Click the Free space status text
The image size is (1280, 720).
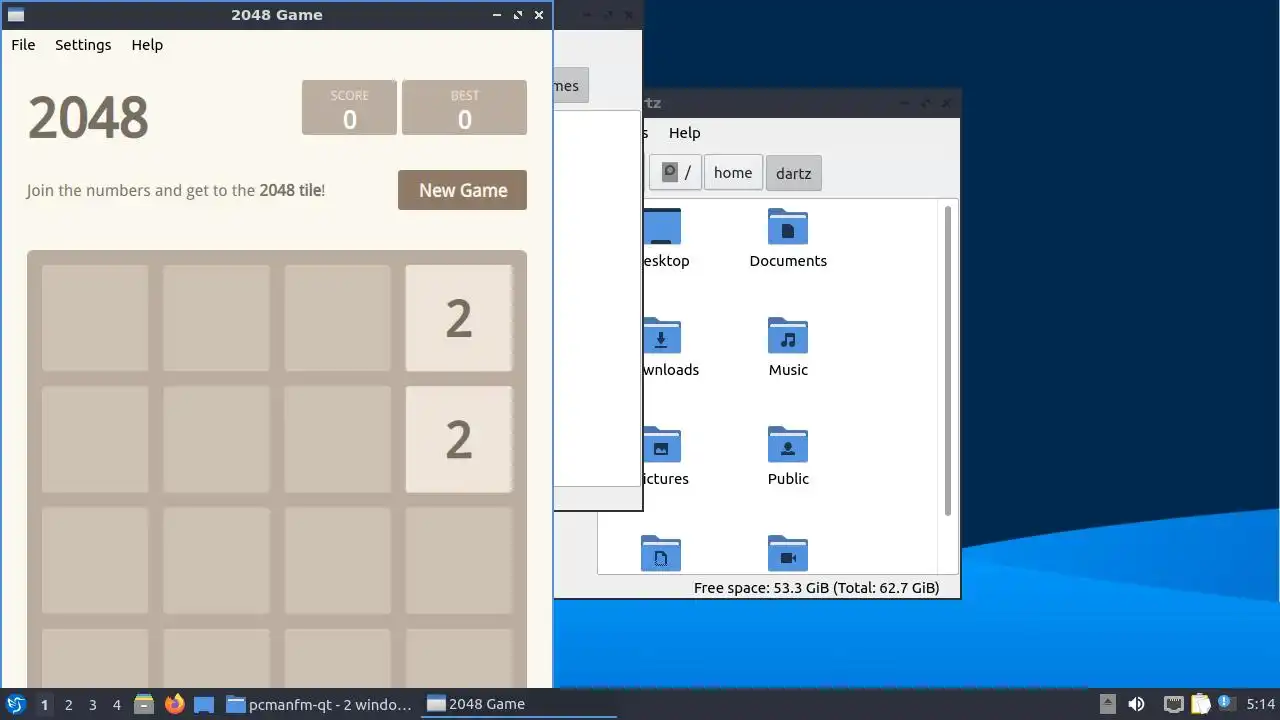click(817, 588)
